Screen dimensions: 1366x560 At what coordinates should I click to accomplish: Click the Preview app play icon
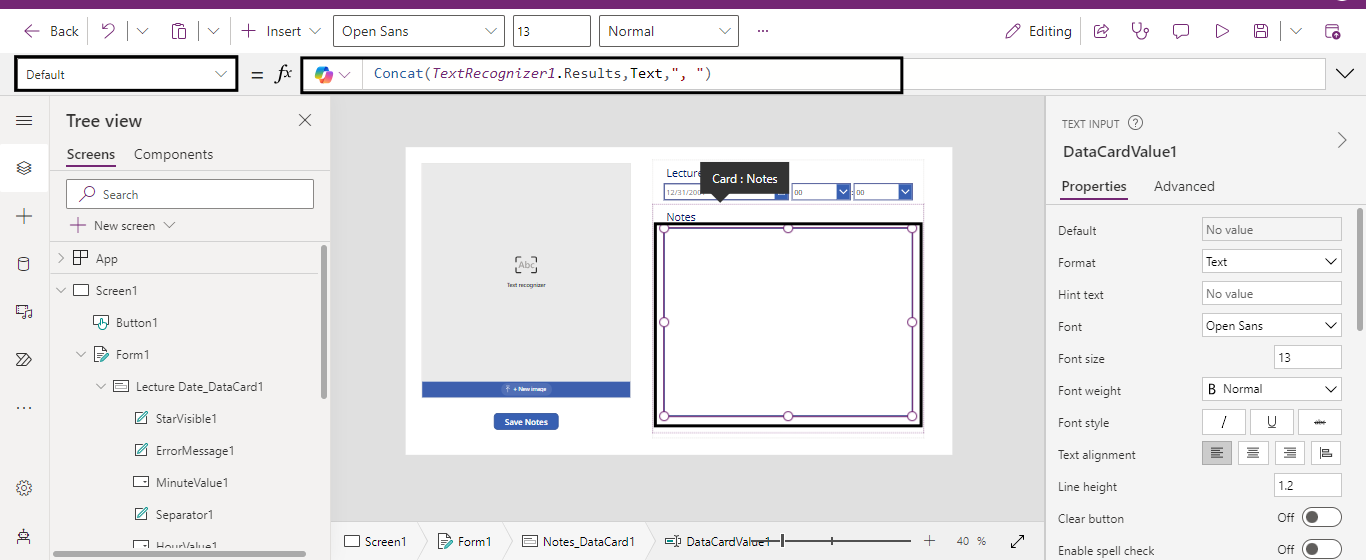1221,31
